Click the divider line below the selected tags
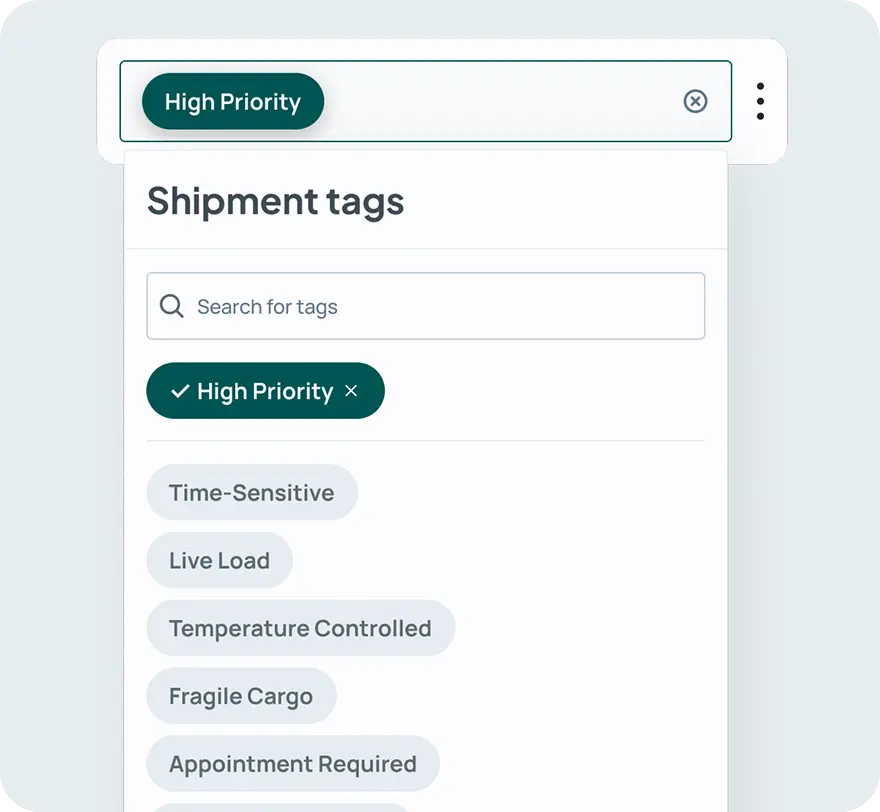880x812 pixels. pyautogui.click(x=425, y=440)
